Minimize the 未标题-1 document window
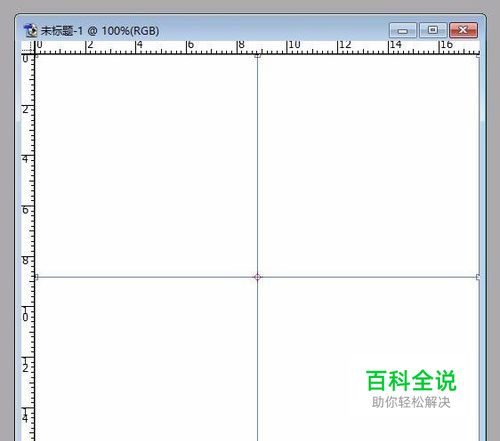Image resolution: width=500 pixels, height=441 pixels. coord(403,31)
